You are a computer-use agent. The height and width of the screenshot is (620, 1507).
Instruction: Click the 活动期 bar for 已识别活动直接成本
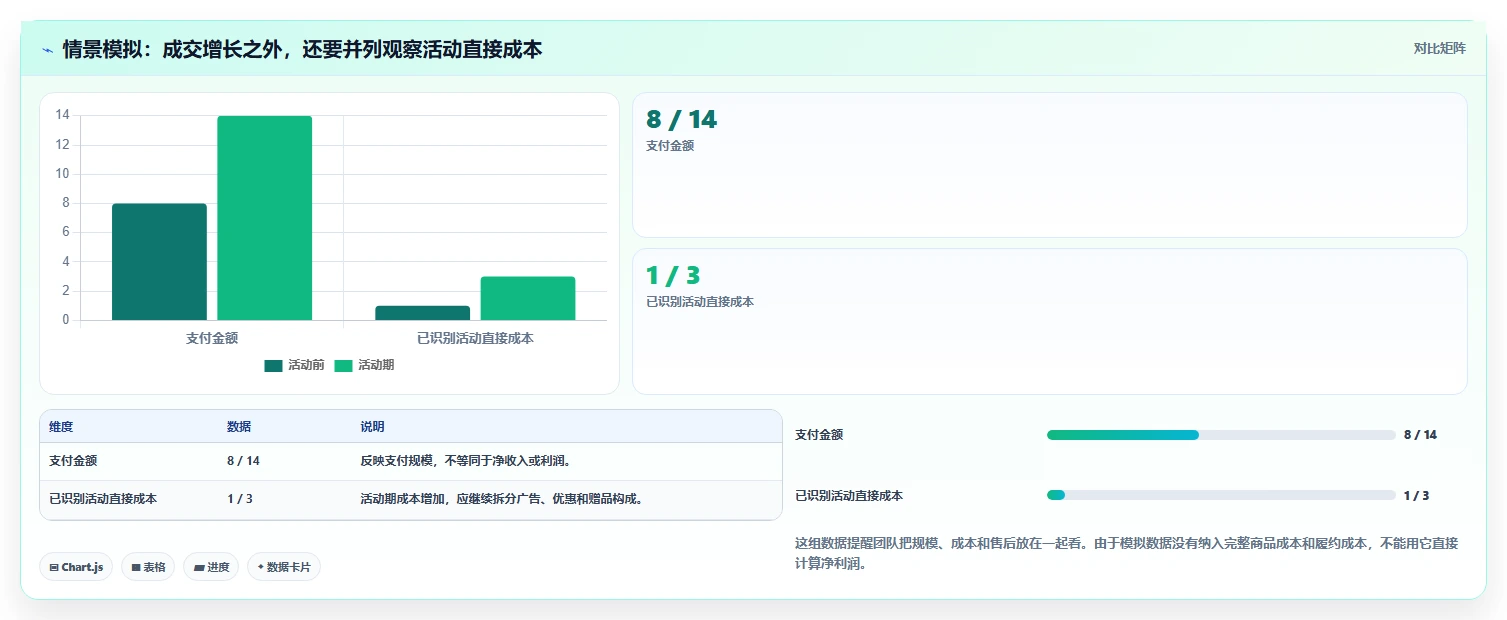pyautogui.click(x=528, y=298)
